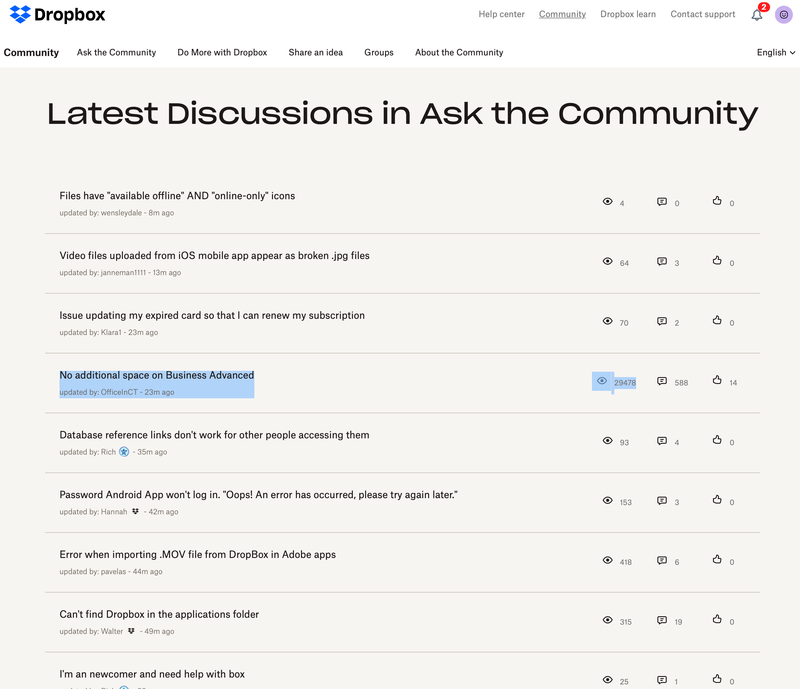Open Do More with Dropbox menu
Viewport: 800px width, 689px height.
(x=222, y=52)
